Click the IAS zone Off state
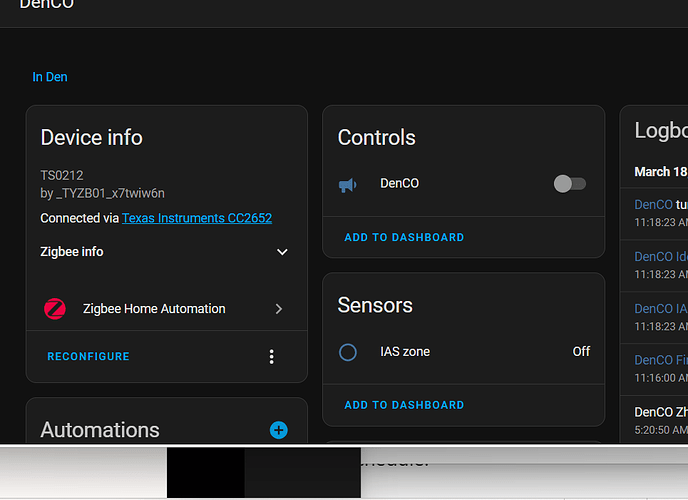688x500 pixels. pyautogui.click(x=581, y=352)
